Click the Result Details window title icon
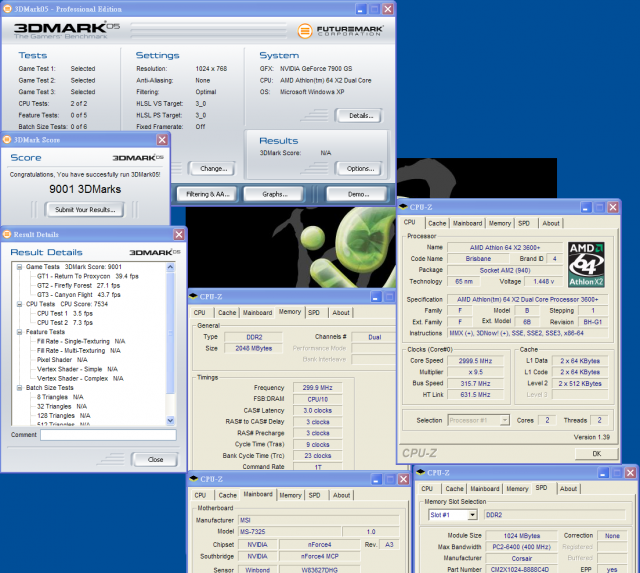 point(7,234)
